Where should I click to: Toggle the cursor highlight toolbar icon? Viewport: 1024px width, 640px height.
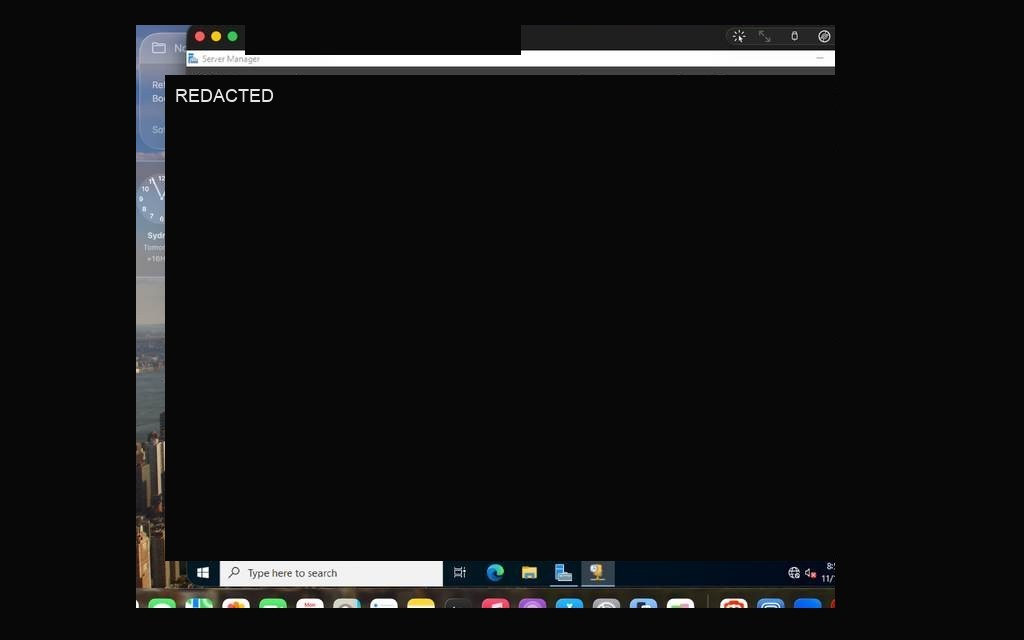tap(739, 36)
